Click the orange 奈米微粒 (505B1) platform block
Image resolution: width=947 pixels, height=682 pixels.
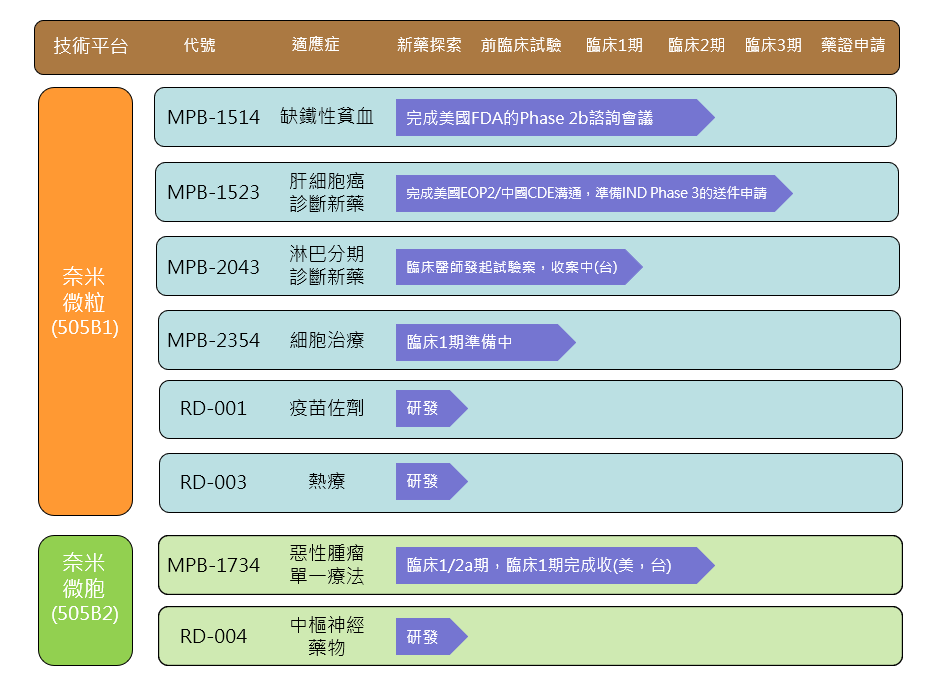coord(85,301)
